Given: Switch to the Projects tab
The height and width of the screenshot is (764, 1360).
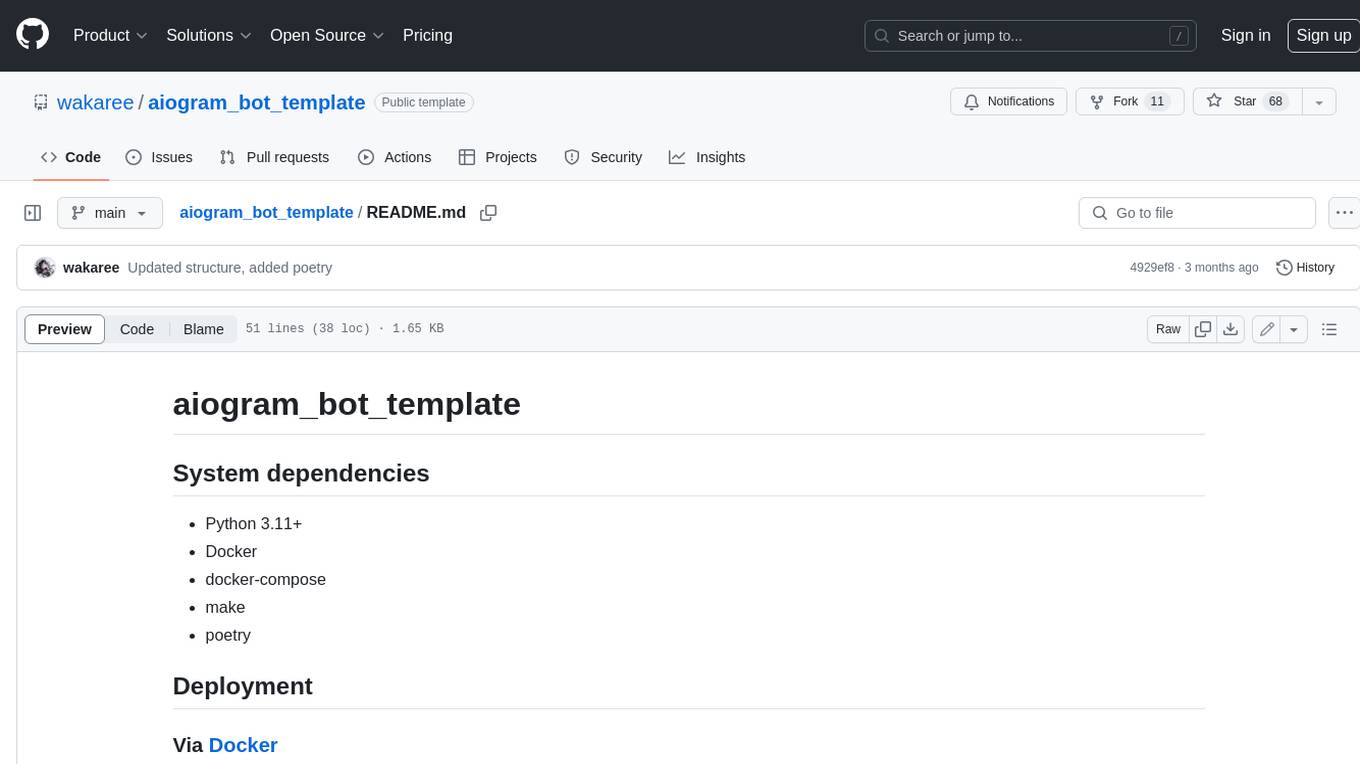Looking at the screenshot, I should (497, 157).
